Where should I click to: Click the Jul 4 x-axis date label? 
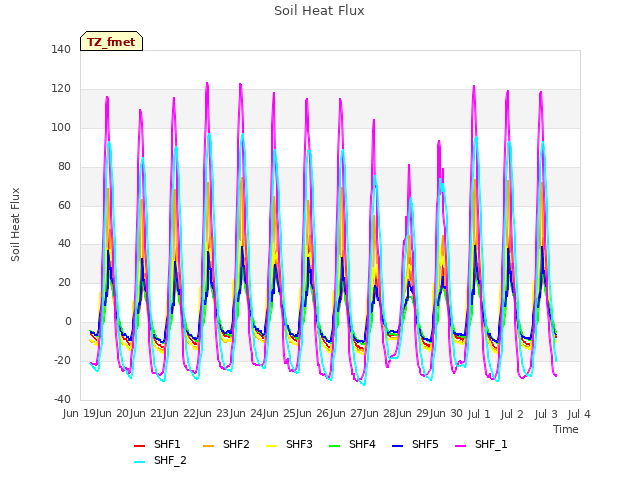(579, 415)
